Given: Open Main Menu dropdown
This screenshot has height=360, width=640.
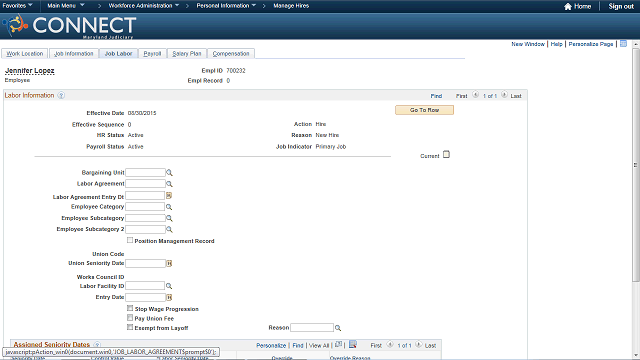Looking at the screenshot, I should [66, 6].
